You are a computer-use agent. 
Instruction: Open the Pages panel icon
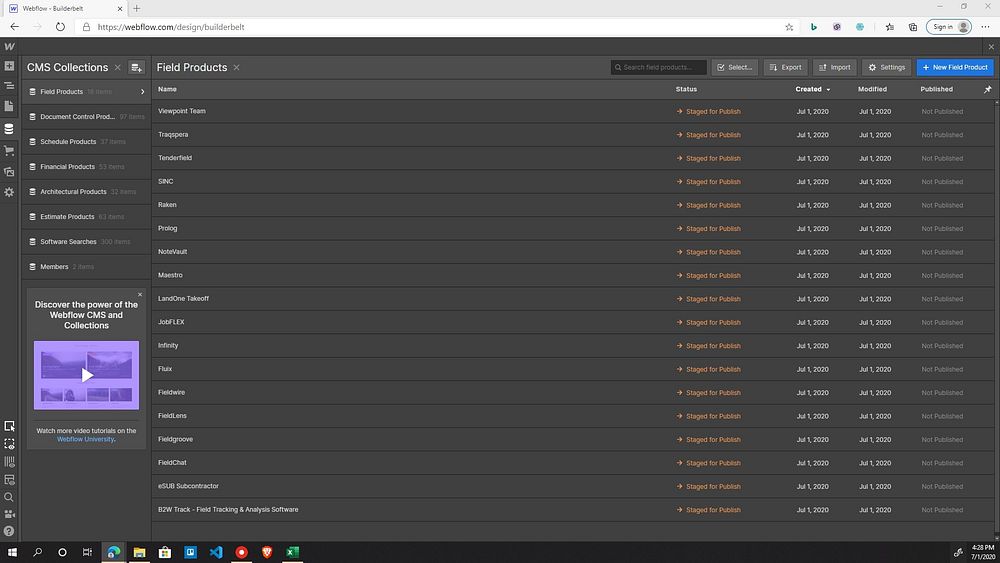9,106
